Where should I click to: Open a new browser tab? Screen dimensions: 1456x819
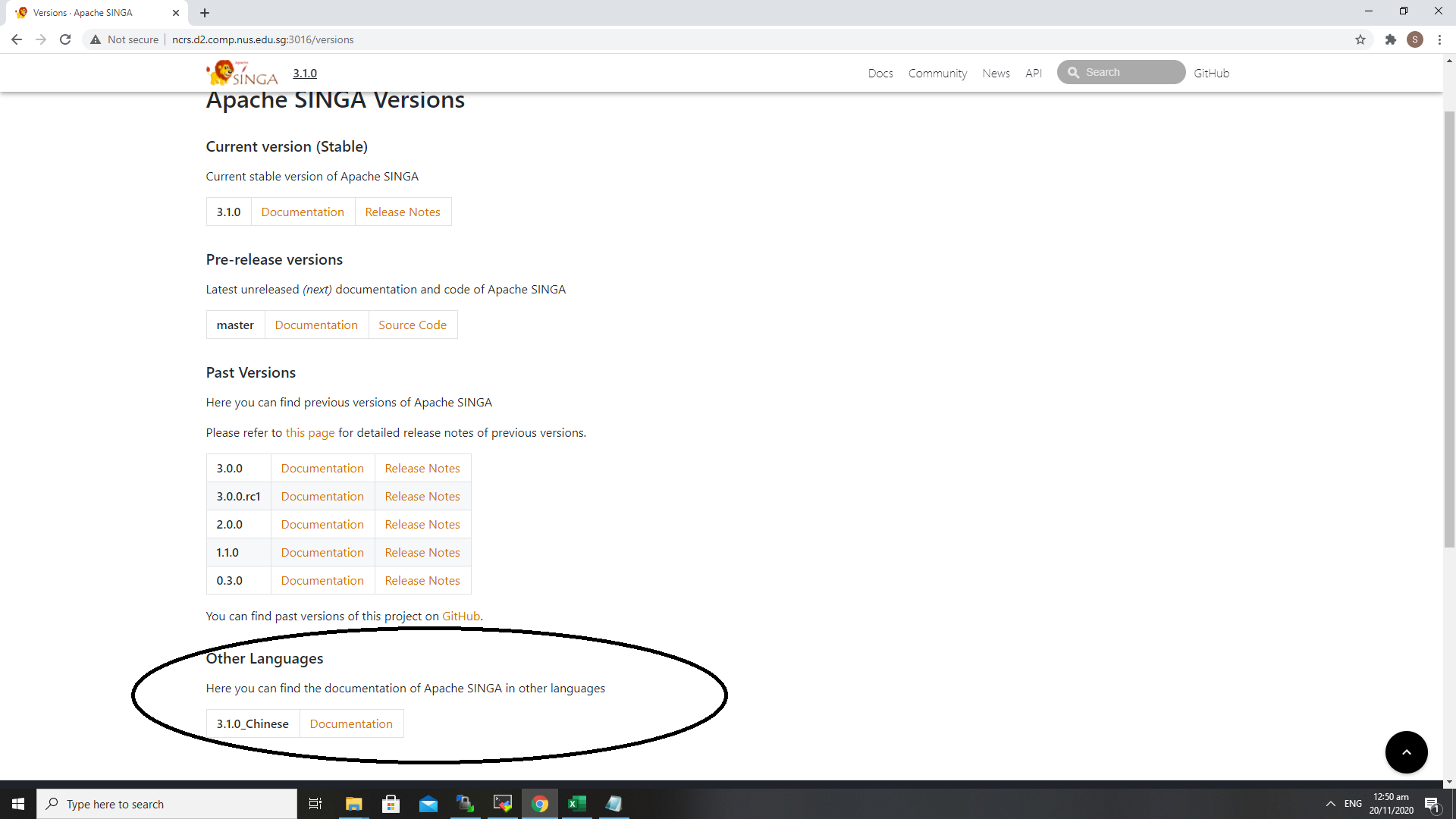tap(205, 13)
